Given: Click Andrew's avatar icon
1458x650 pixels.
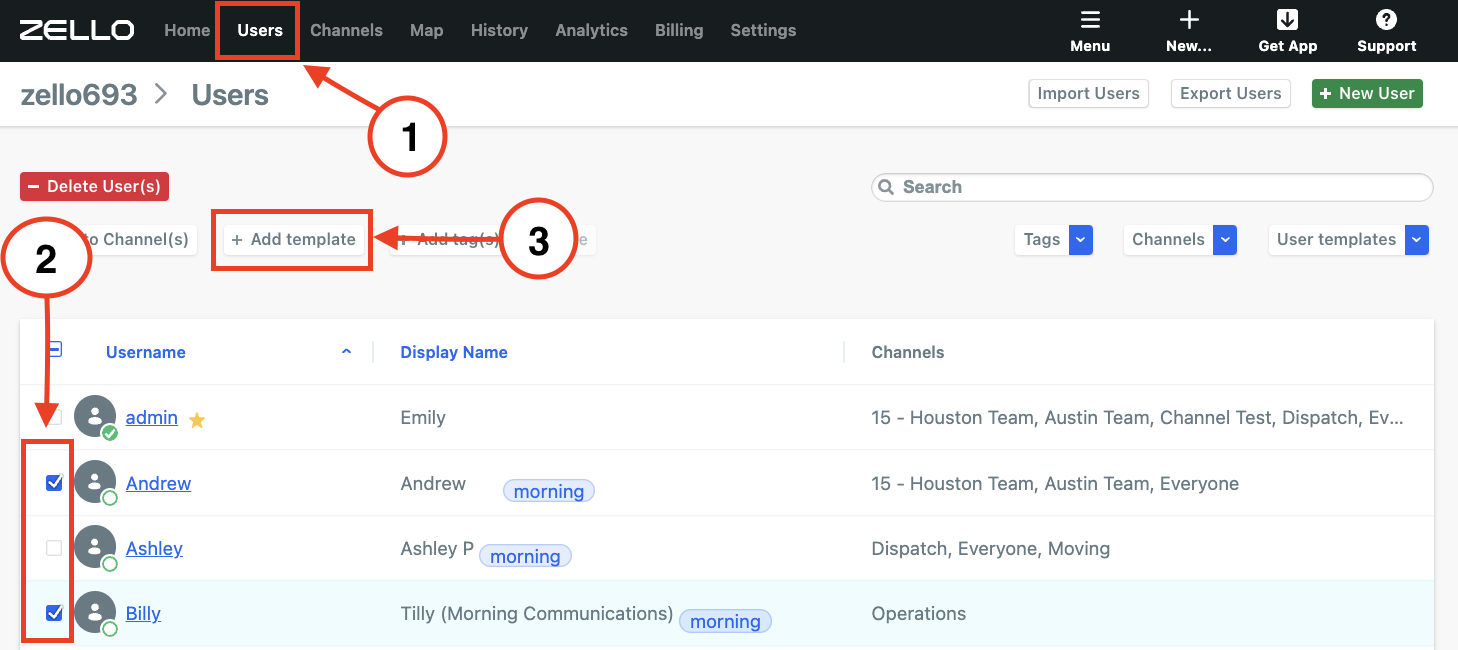Looking at the screenshot, I should point(95,482).
